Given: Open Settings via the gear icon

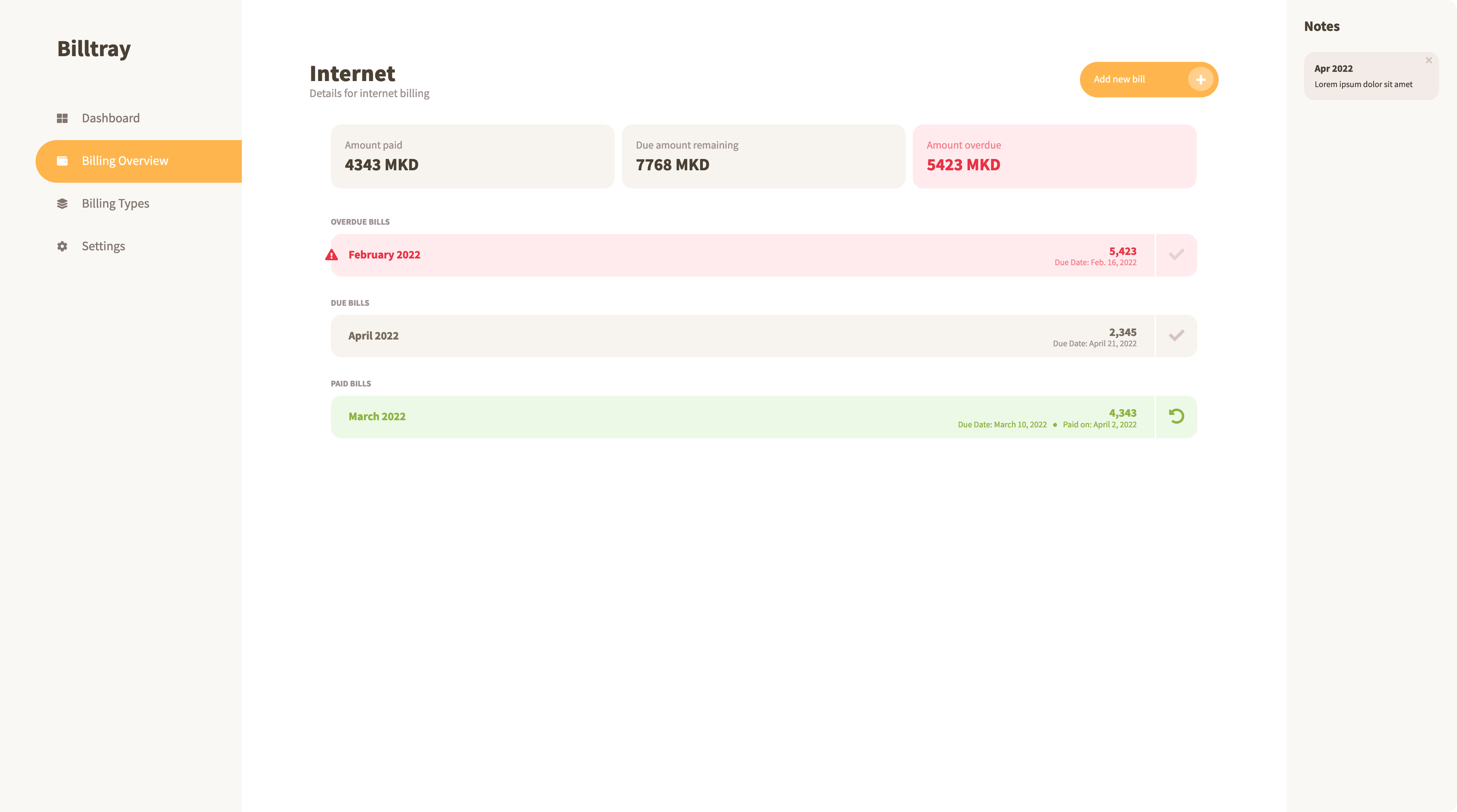Looking at the screenshot, I should (x=62, y=245).
